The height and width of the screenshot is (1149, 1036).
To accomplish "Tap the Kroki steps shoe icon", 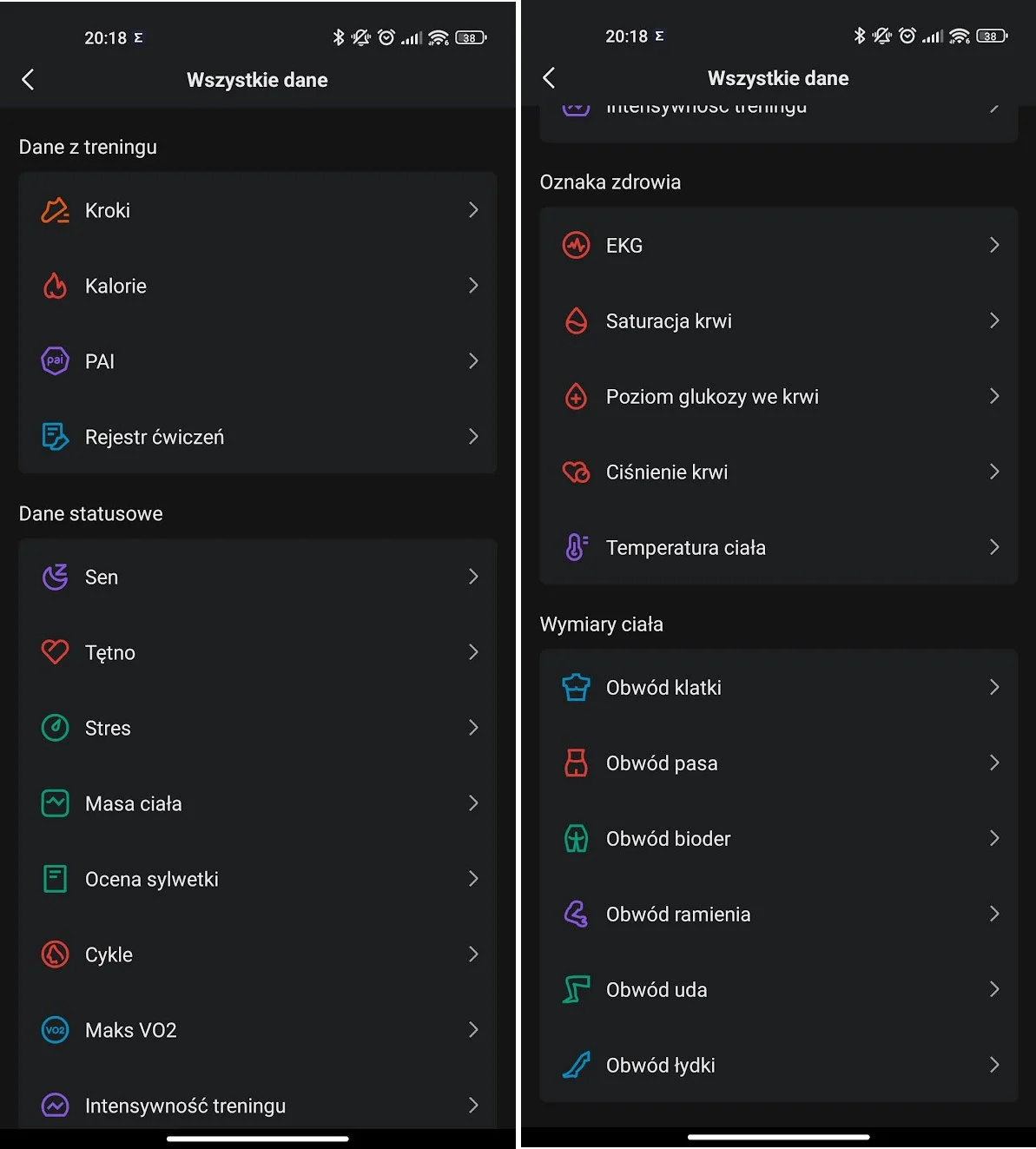I will (55, 210).
